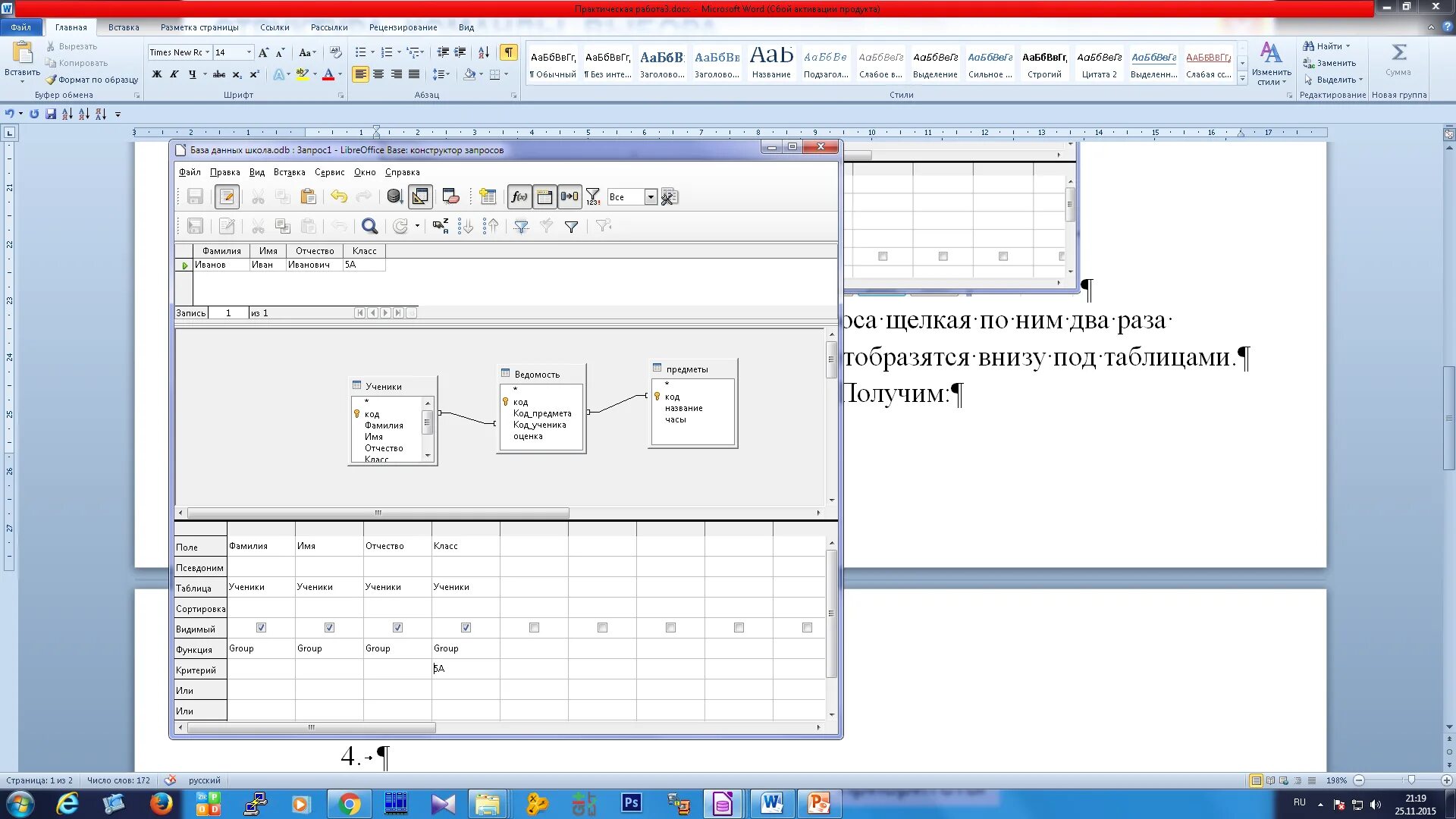The width and height of the screenshot is (1456, 819).
Task: Click the bold Ж button in Word
Action: [x=157, y=74]
